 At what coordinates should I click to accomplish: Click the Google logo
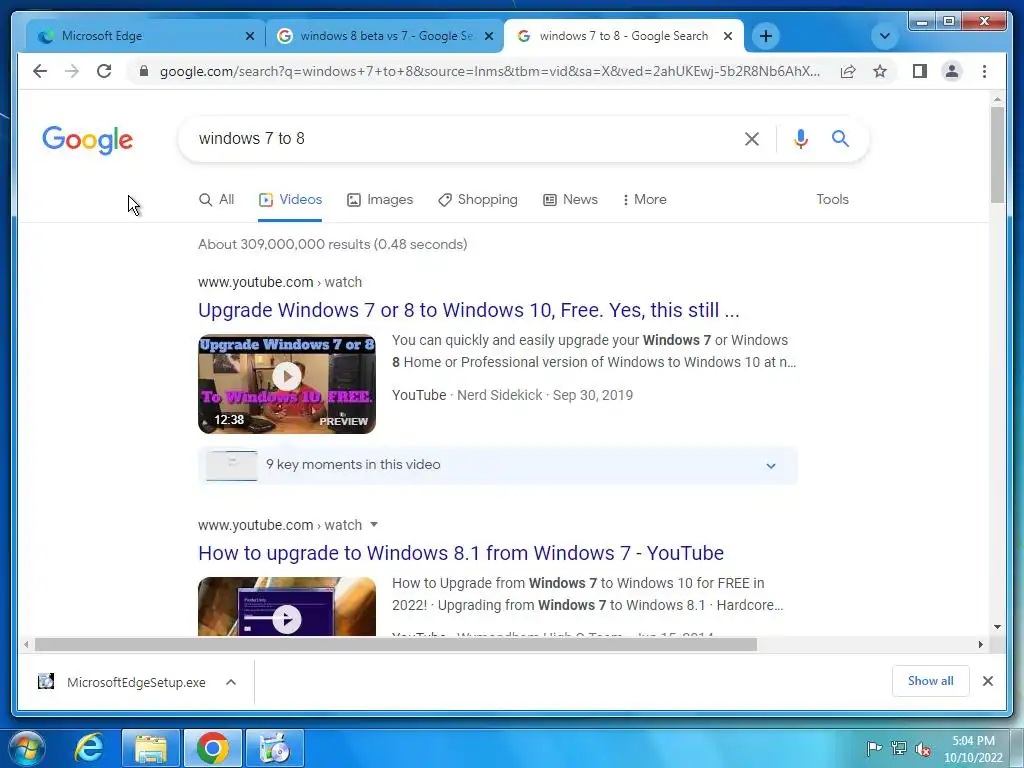(x=88, y=140)
